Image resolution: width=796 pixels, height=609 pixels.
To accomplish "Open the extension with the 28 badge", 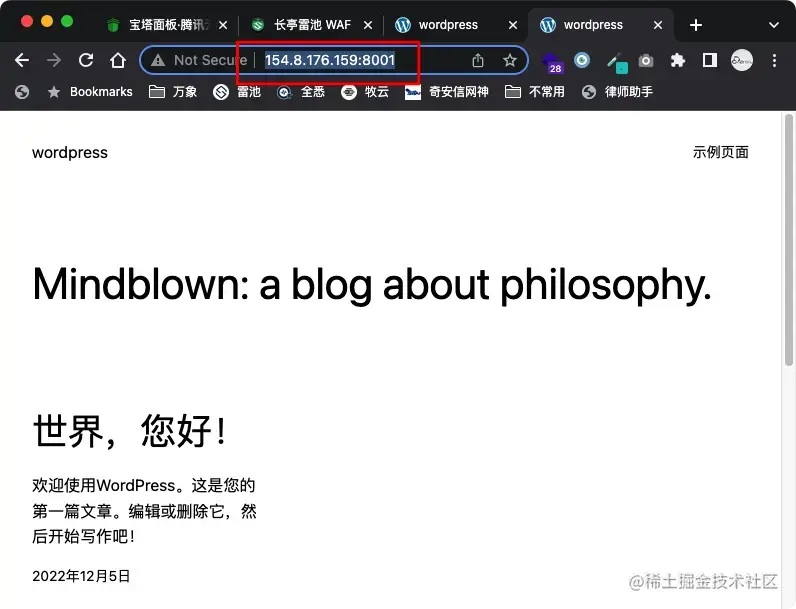I will (552, 62).
